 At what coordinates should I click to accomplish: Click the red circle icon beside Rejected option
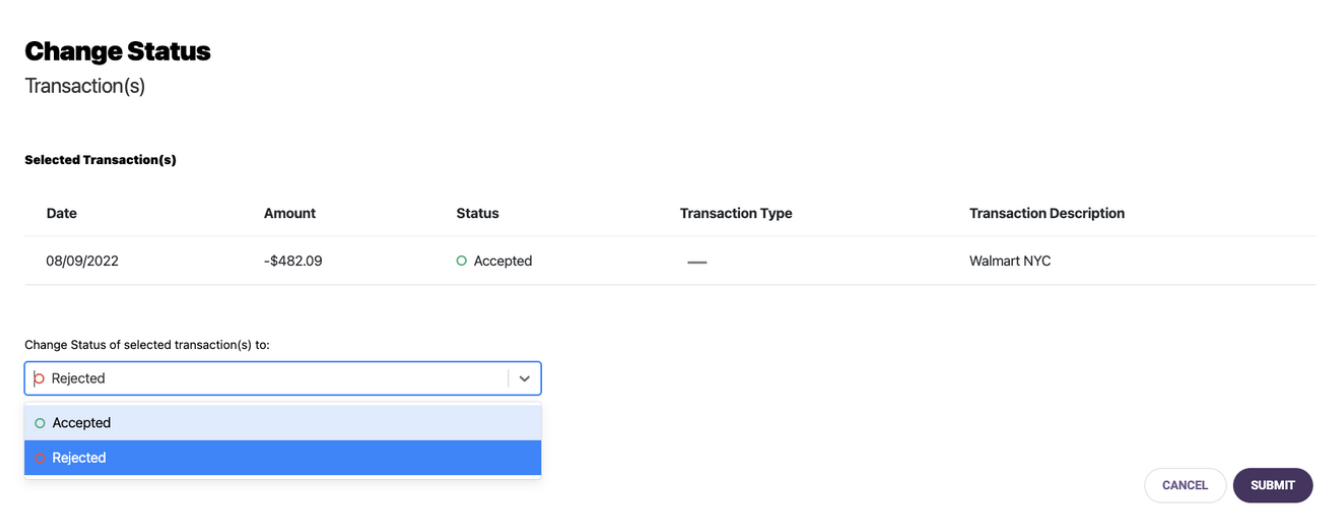40,458
